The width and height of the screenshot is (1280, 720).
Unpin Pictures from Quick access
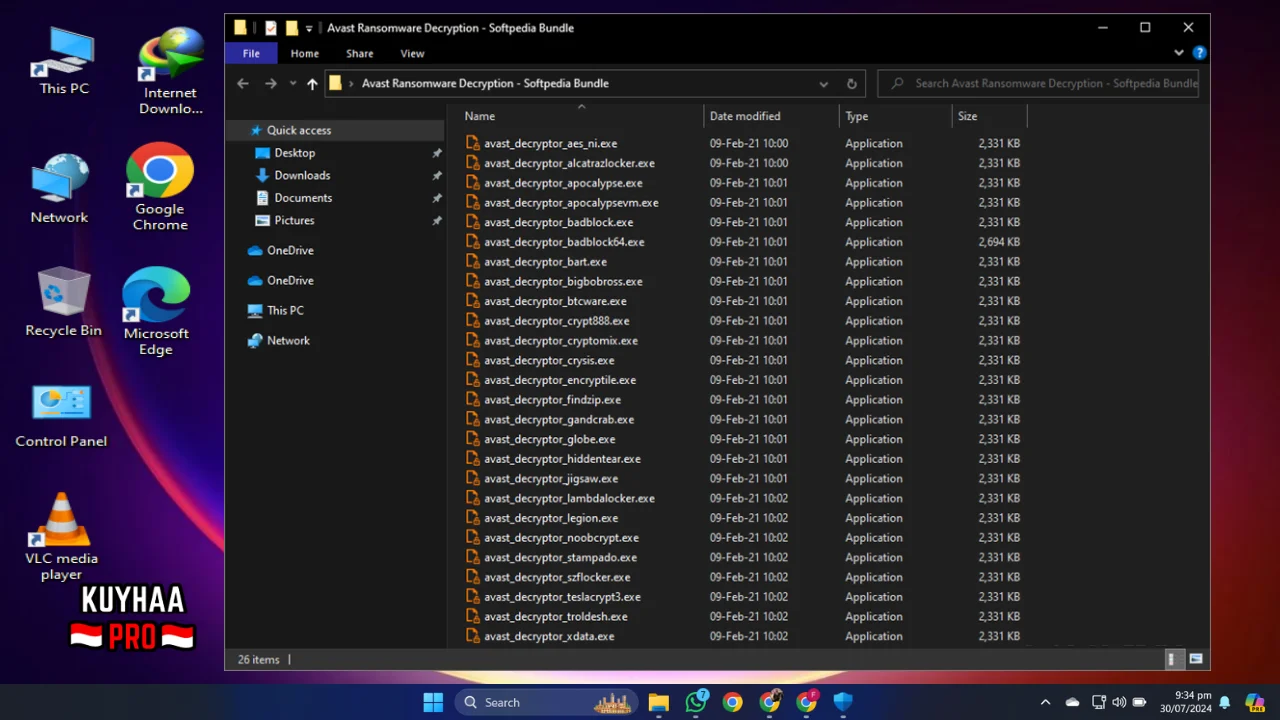(x=437, y=220)
